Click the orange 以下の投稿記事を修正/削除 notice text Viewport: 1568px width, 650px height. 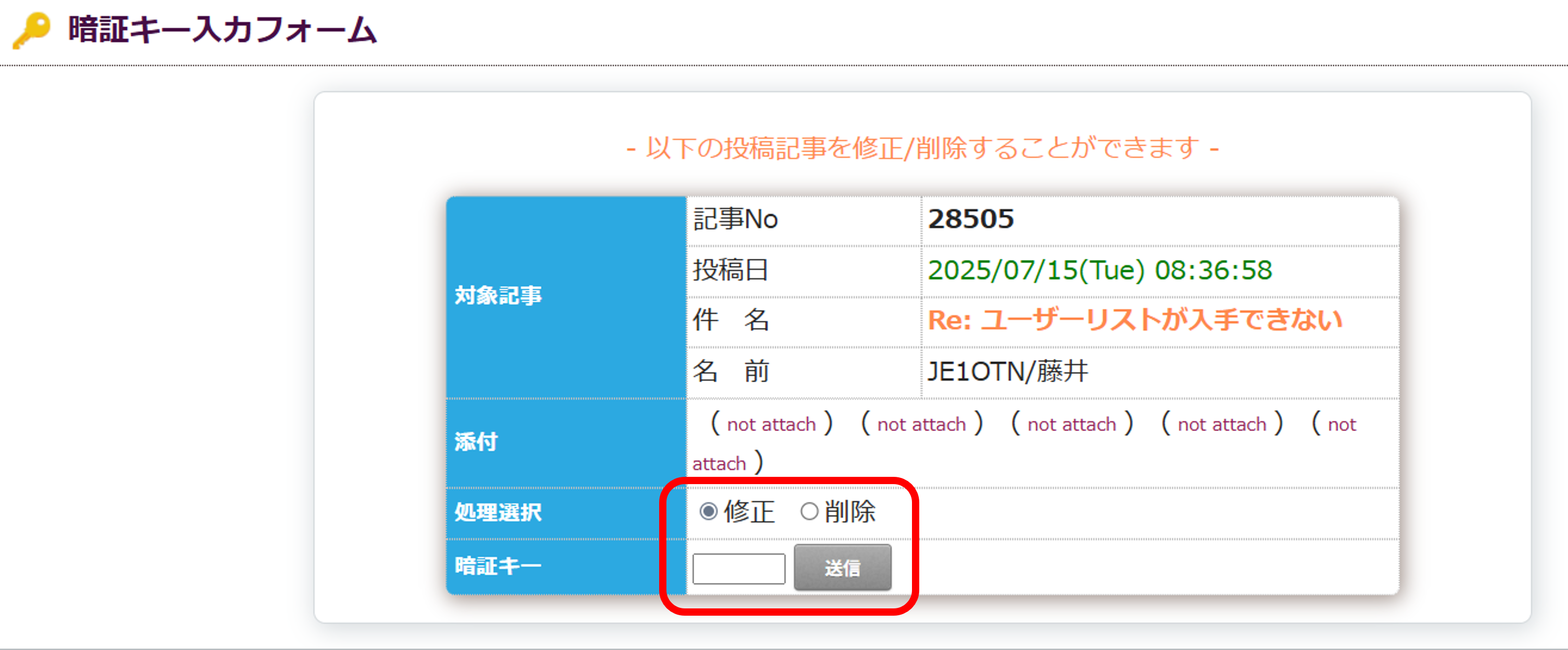[922, 148]
